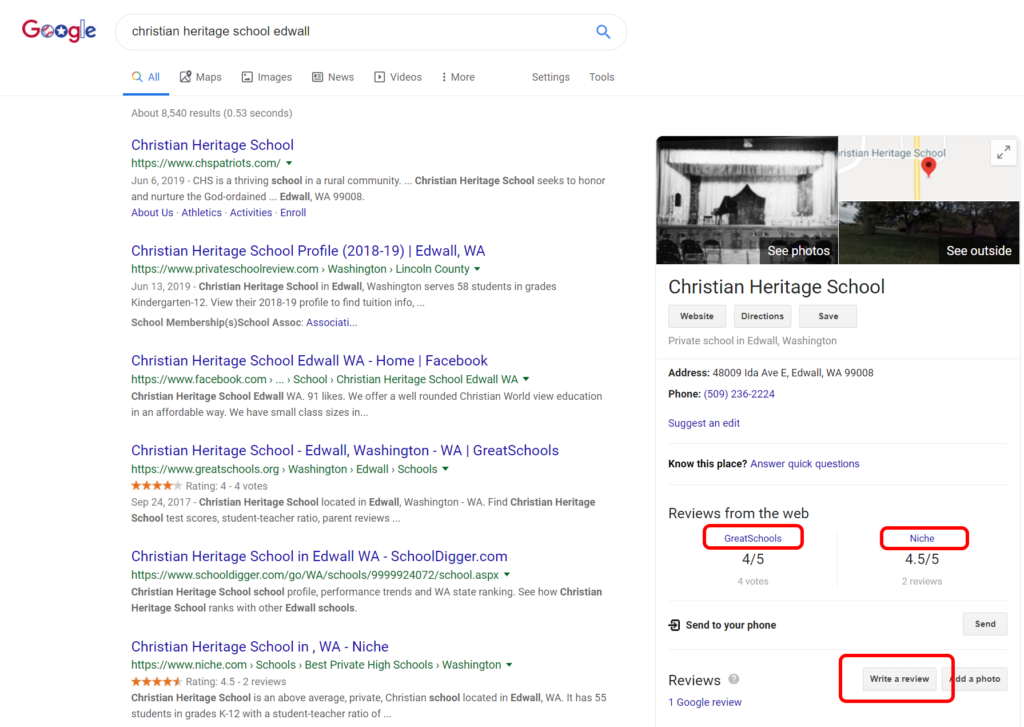Click the help icon next to Reviews
The width and height of the screenshot is (1024, 727).
[x=734, y=679]
